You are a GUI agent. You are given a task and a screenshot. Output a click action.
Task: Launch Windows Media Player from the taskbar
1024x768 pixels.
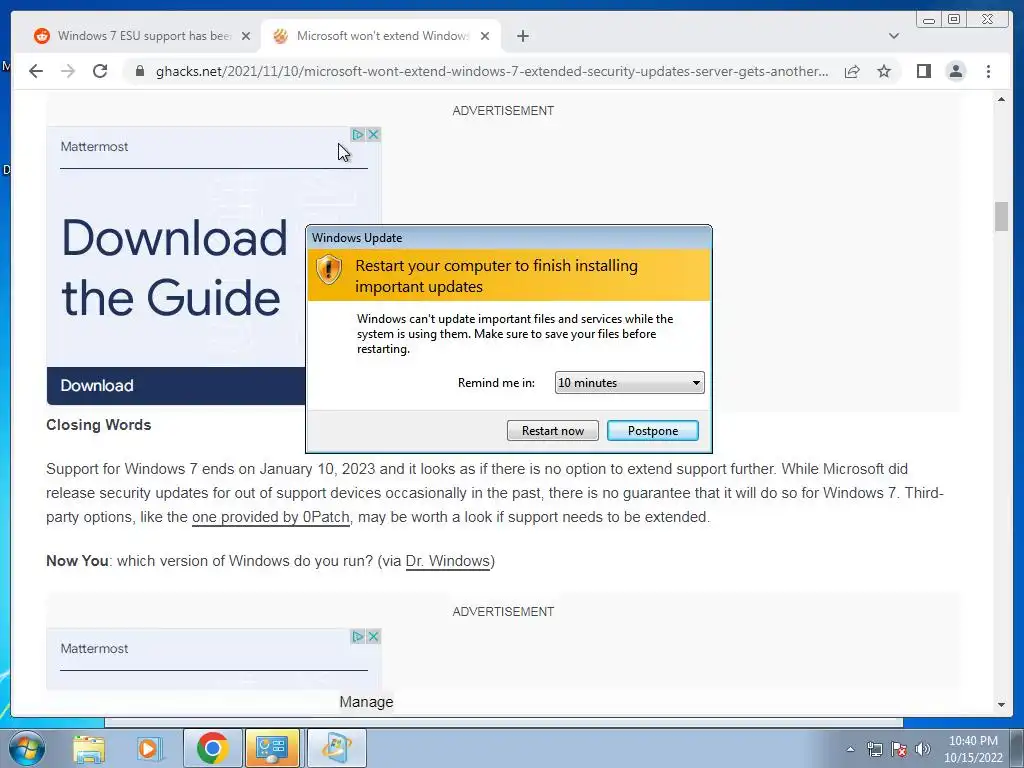[149, 748]
